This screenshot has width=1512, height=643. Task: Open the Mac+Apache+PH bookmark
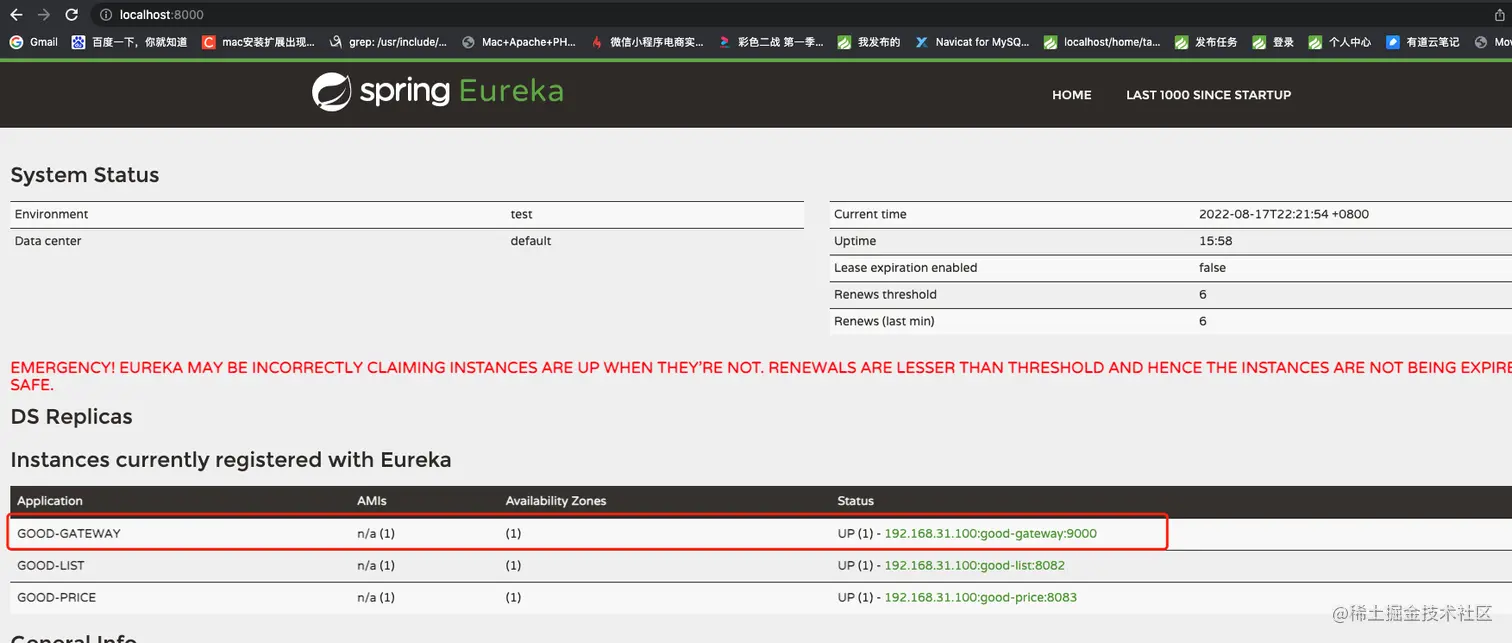(519, 42)
